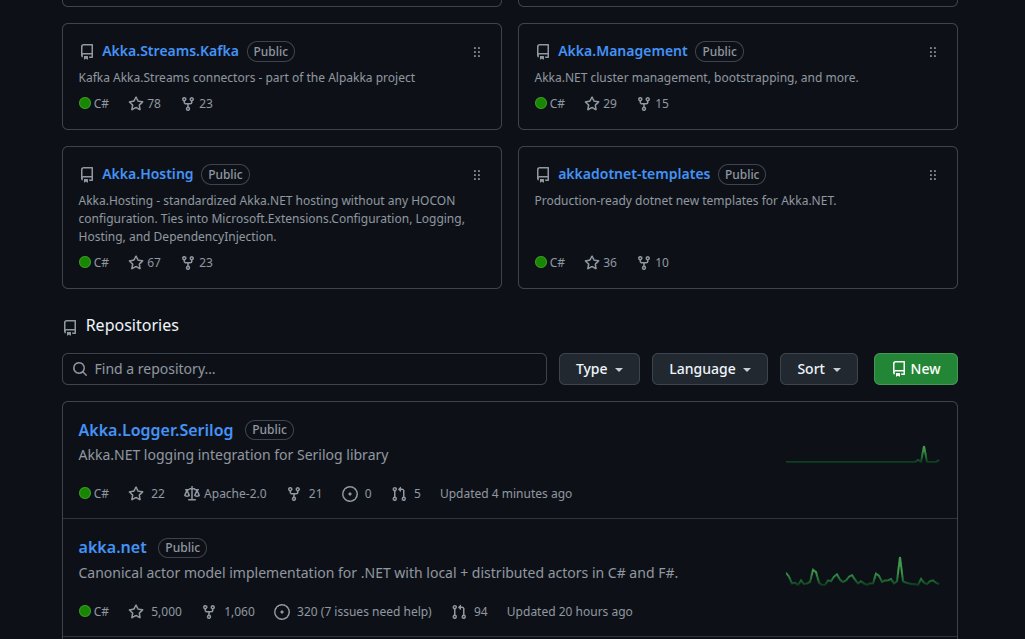
Task: View the 23 forks of Akka.Streams.Kafka
Action: coord(197,103)
